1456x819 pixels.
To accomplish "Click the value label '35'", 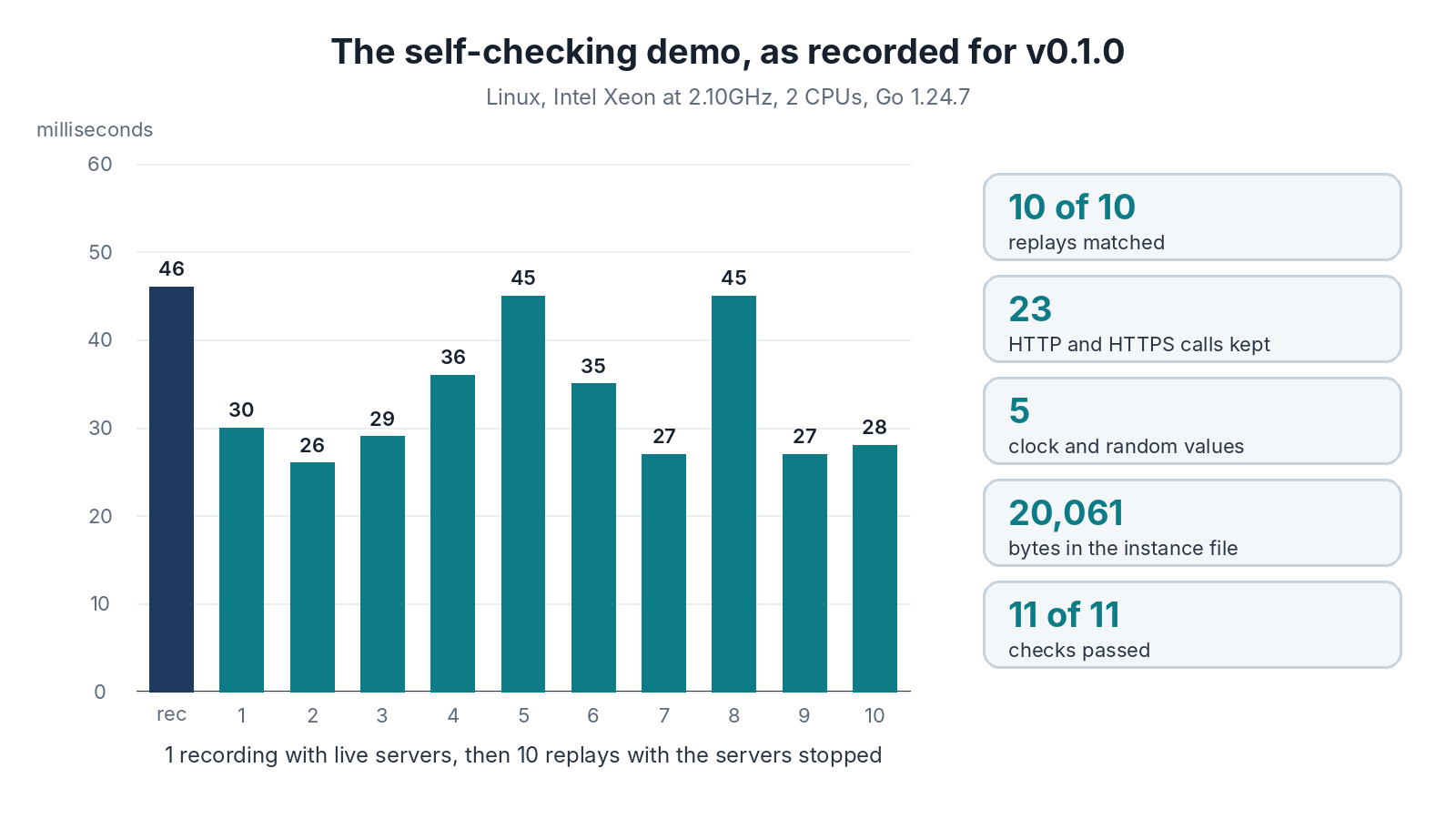I will 593,366.
